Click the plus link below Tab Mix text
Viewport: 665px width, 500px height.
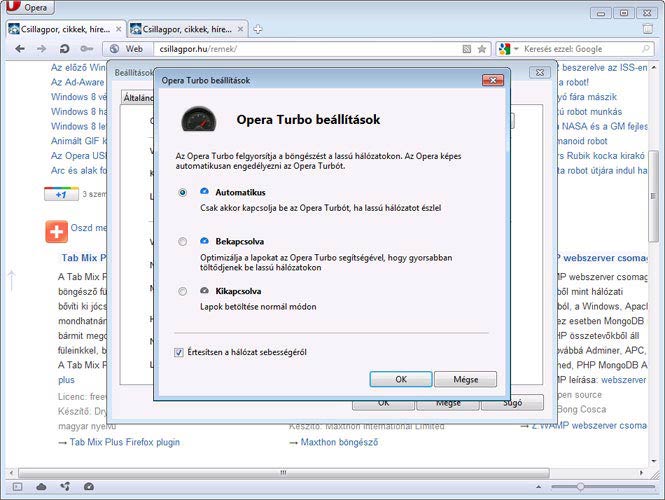pyautogui.click(x=66, y=380)
